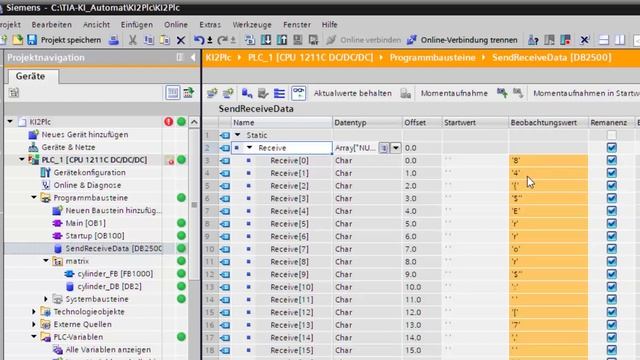This screenshot has width=640, height=360.
Task: Open the Online menu
Action: click(176, 24)
